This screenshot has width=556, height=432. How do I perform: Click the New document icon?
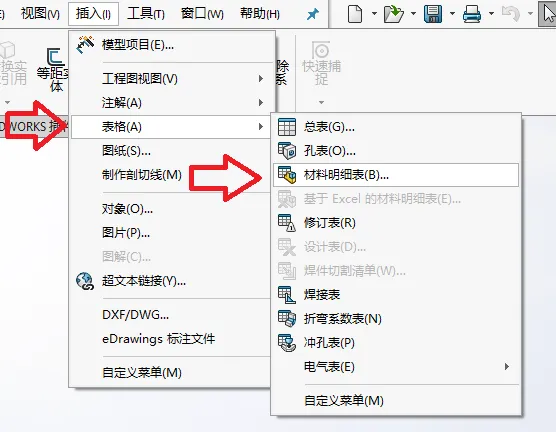click(x=355, y=14)
